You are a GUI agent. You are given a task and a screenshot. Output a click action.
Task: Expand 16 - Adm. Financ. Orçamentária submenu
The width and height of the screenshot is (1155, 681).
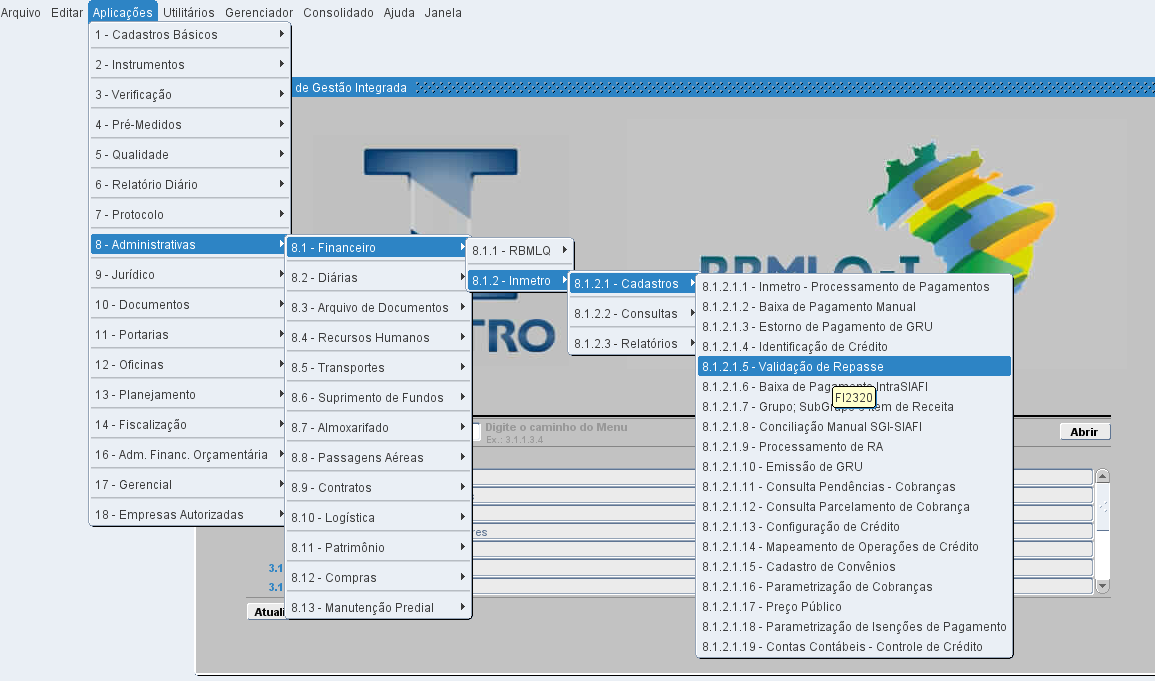[x=189, y=455]
